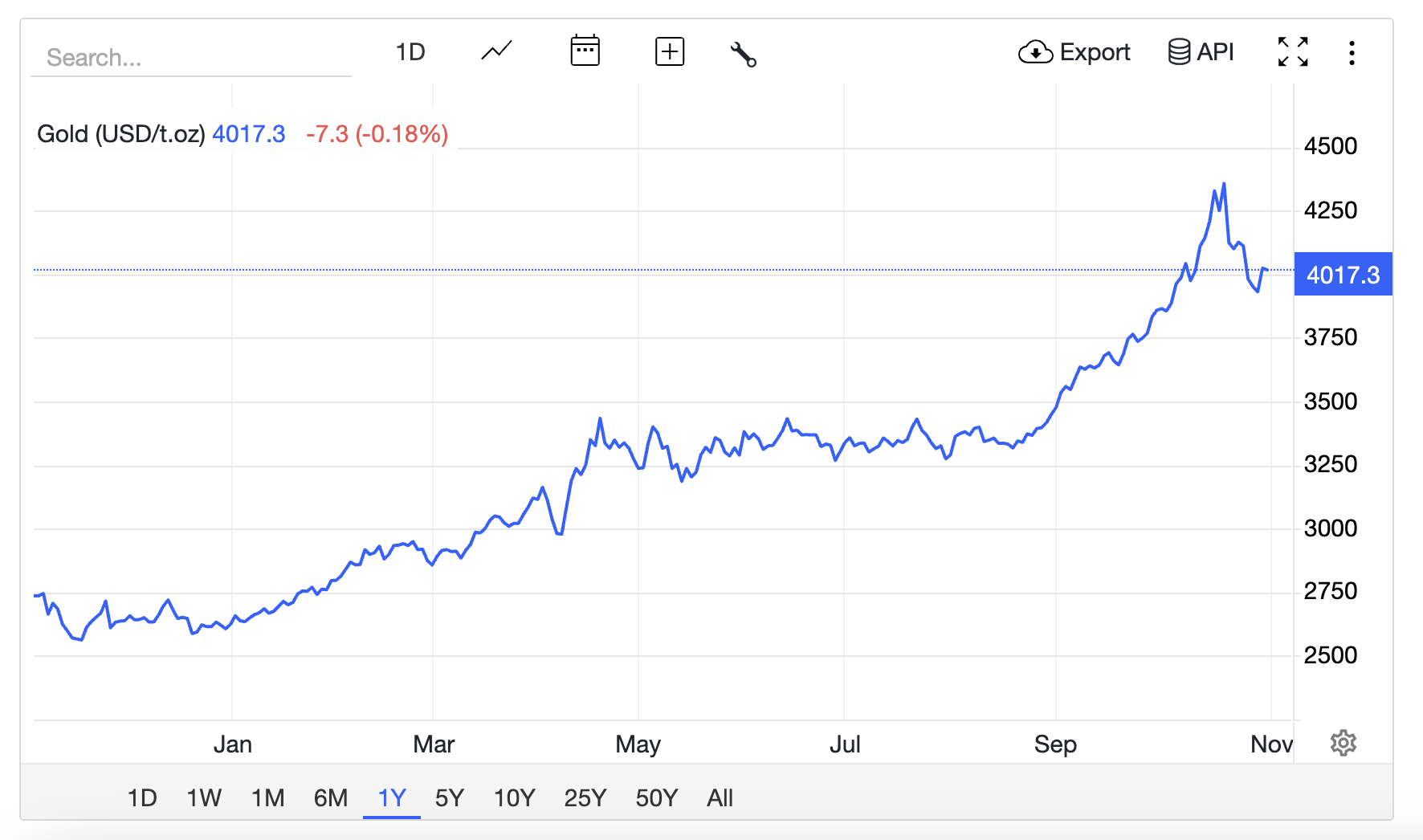Open the chart type selector icon
Viewport: 1423px width, 840px height.
495,51
